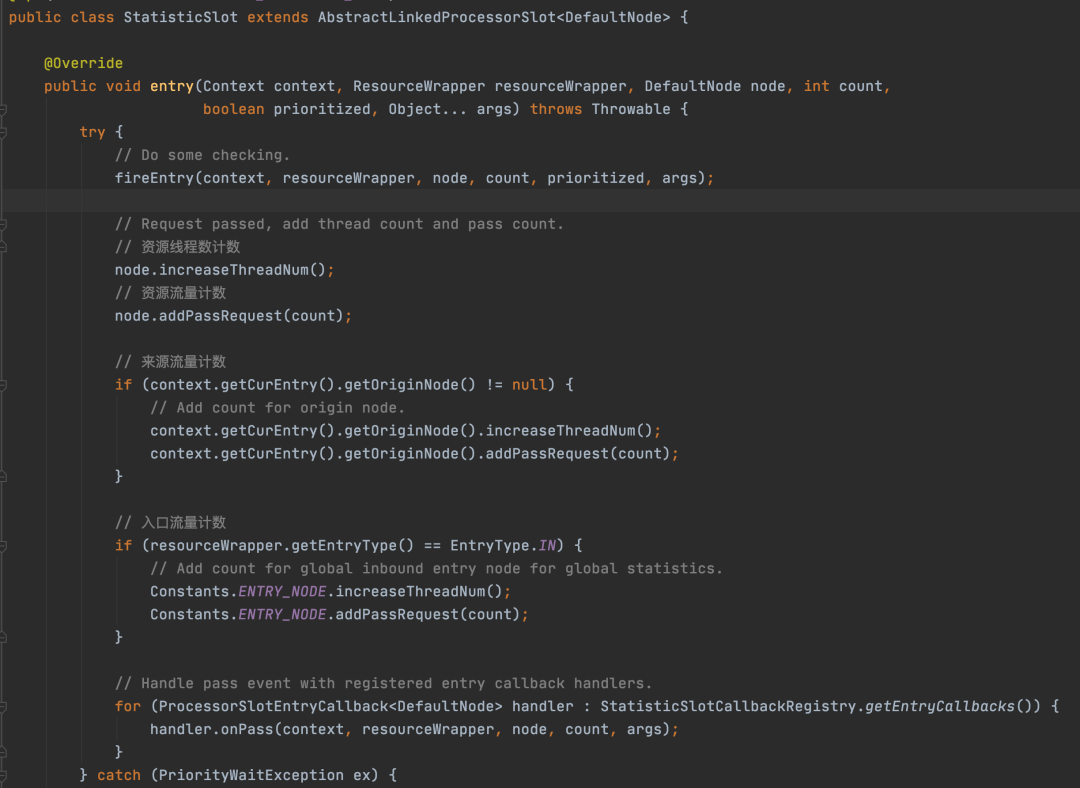Click node.increaseThreadNum() call
Viewport: 1080px width, 788px height.
[225, 270]
